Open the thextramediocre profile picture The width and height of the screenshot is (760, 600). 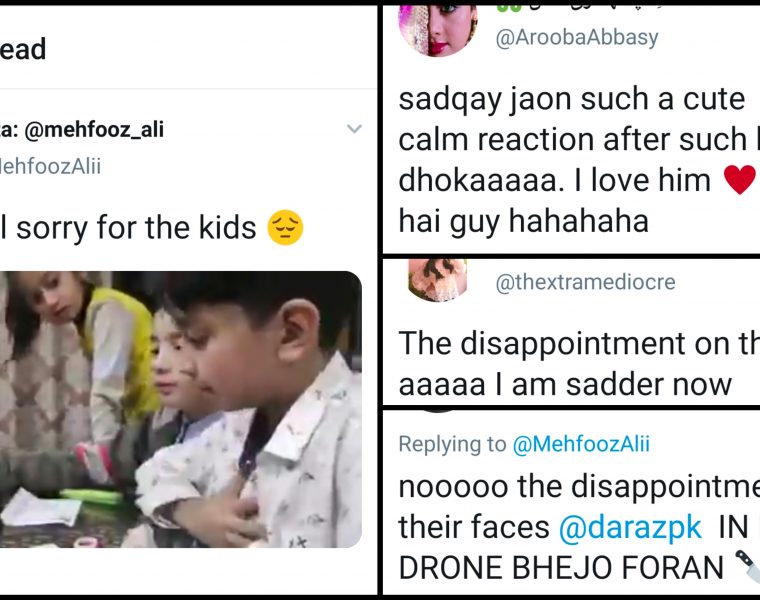pyautogui.click(x=437, y=280)
